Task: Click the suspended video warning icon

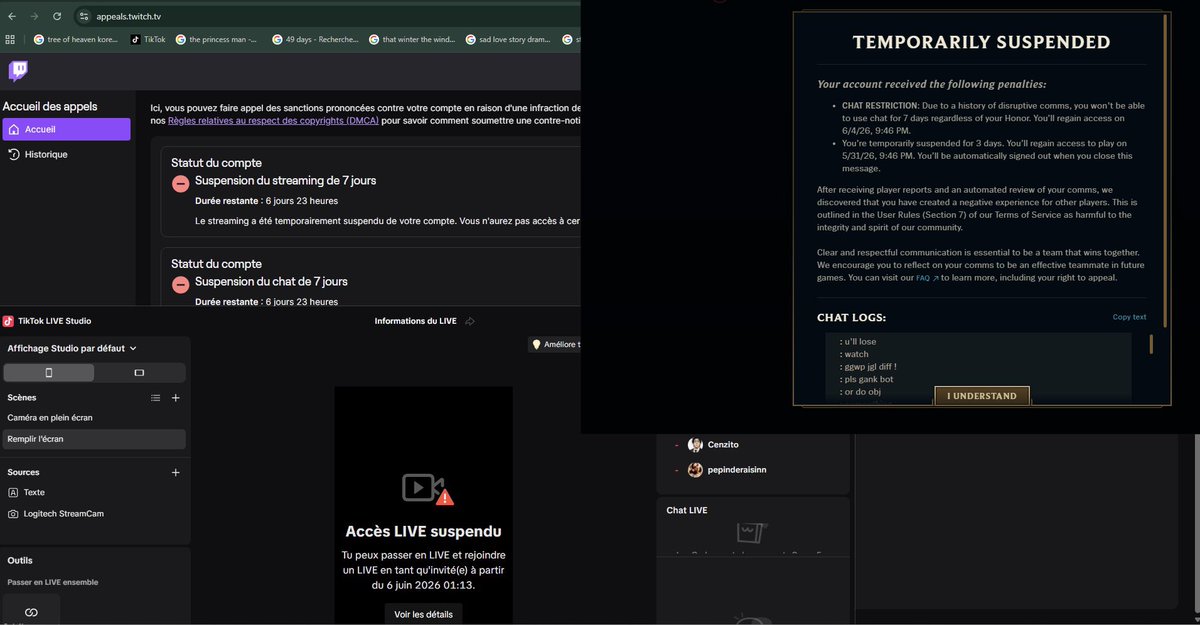Action: (428, 489)
